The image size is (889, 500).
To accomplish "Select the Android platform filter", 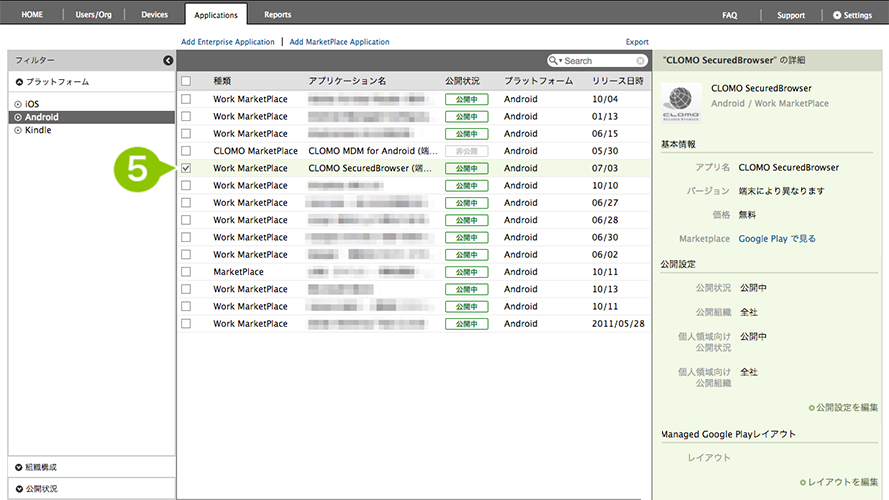I will [x=92, y=117].
